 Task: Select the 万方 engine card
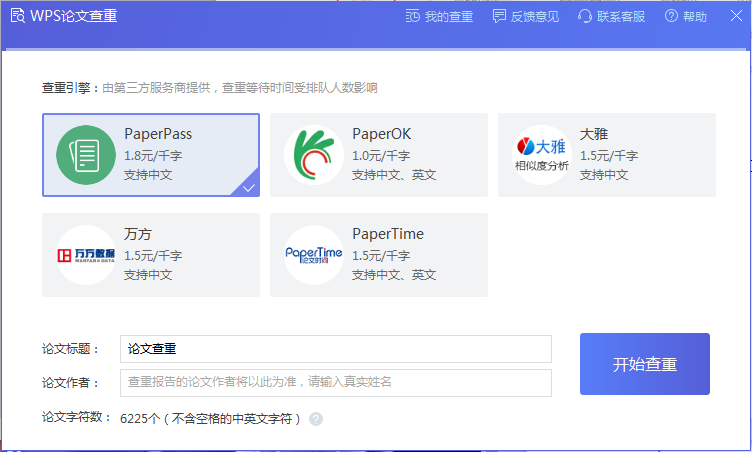click(151, 255)
